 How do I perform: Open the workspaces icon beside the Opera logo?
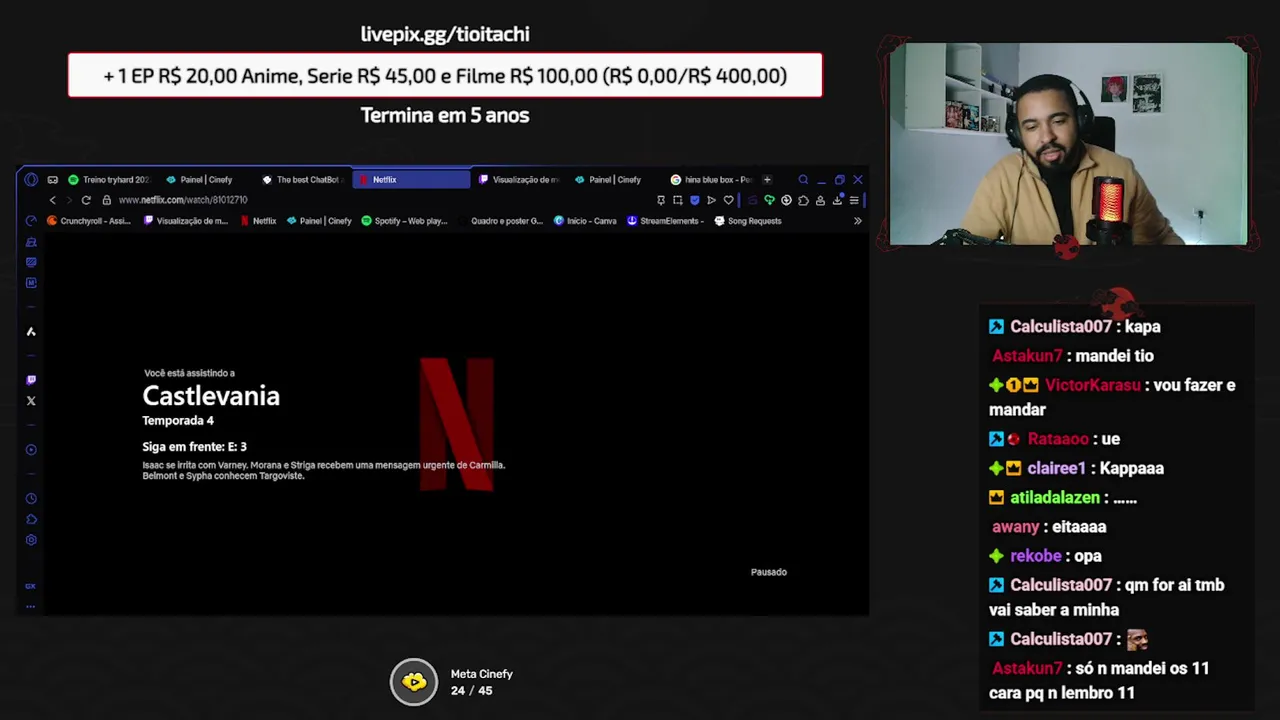(52, 180)
